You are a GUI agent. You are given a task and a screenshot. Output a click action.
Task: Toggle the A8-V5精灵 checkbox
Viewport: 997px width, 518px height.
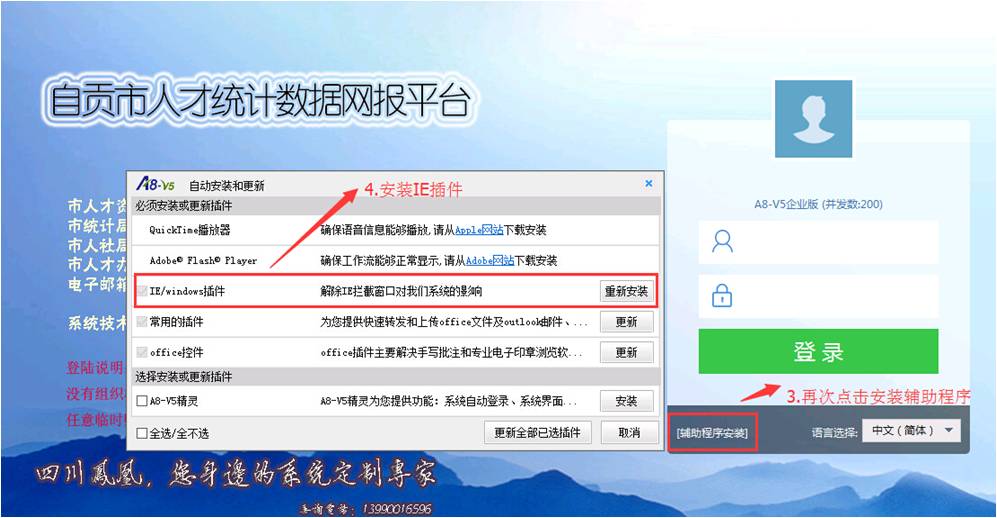tap(142, 401)
